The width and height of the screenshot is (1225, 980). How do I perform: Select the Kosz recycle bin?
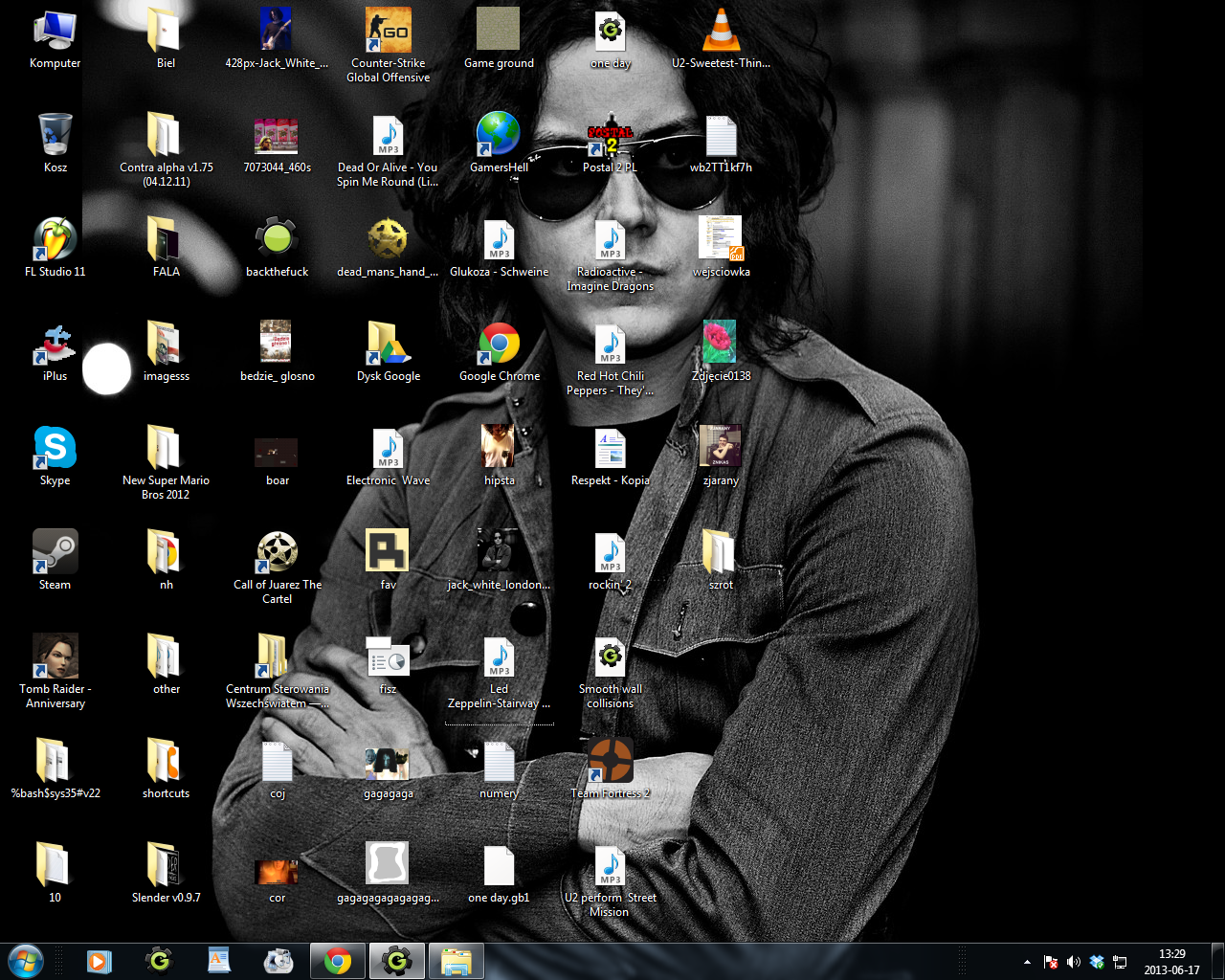pos(55,135)
